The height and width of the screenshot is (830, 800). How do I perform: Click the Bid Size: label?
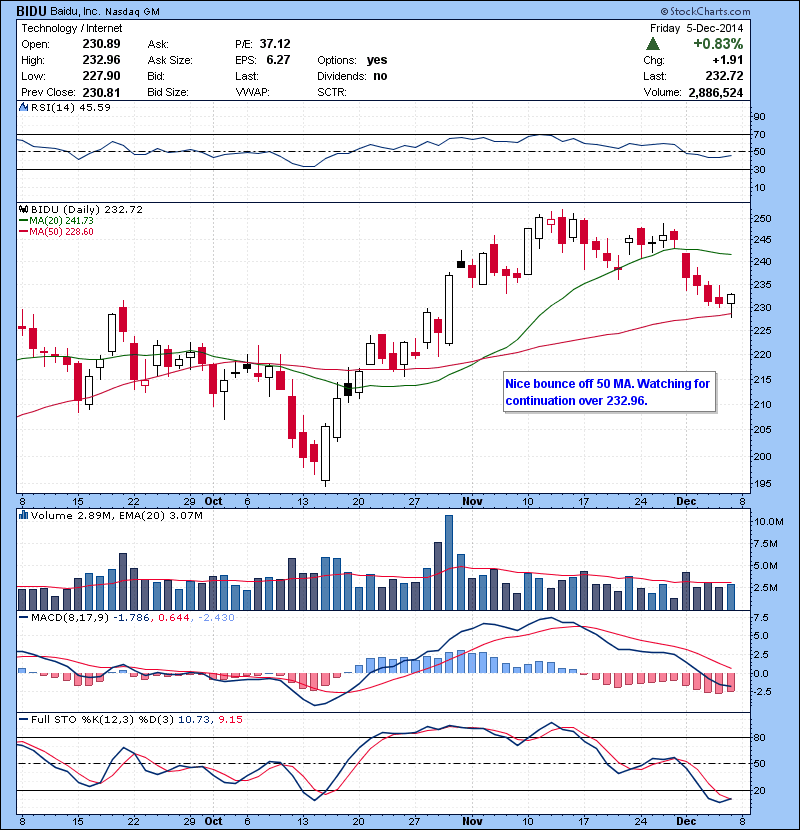coord(168,92)
